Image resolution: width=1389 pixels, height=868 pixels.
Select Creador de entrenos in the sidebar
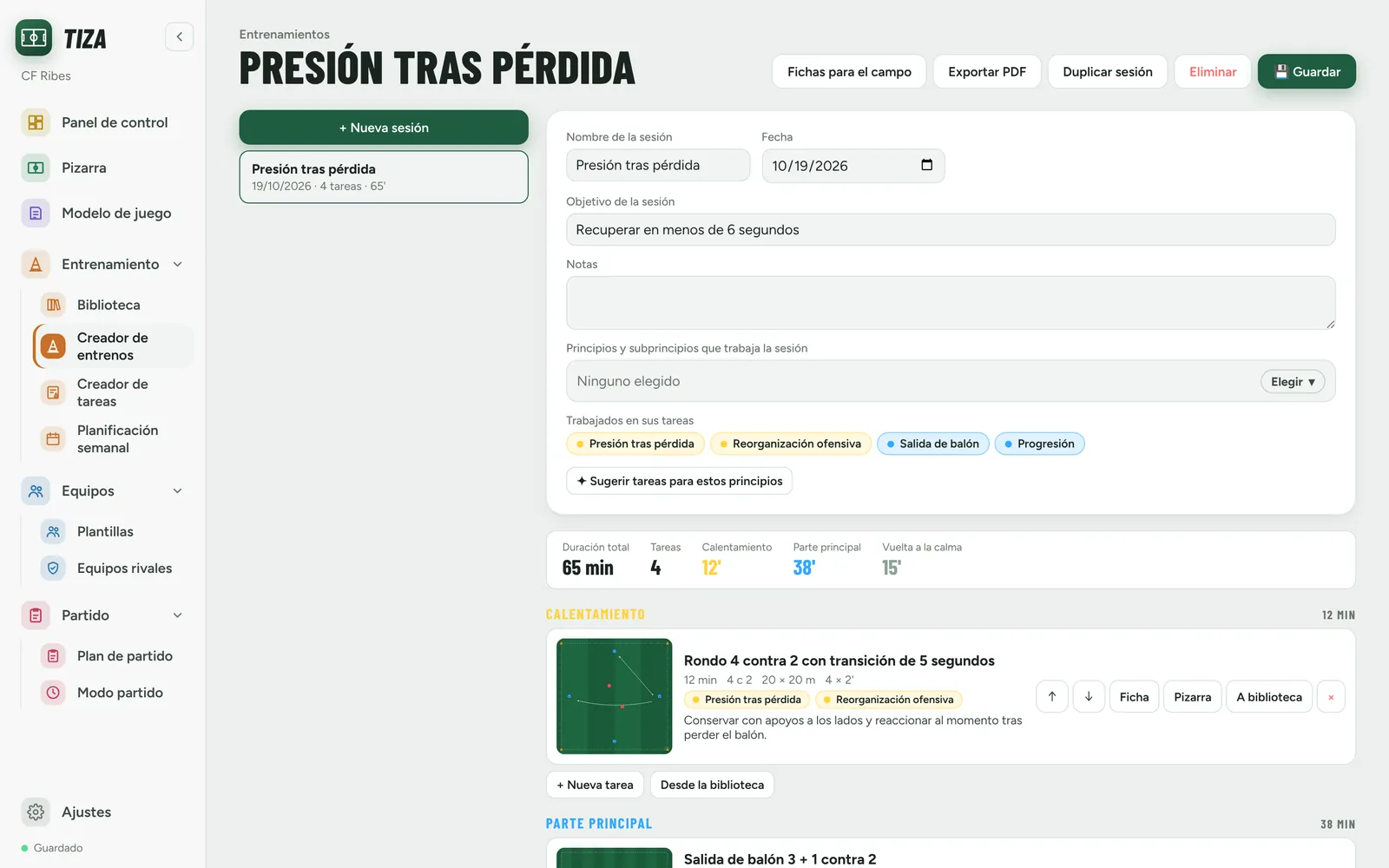pyautogui.click(x=113, y=346)
